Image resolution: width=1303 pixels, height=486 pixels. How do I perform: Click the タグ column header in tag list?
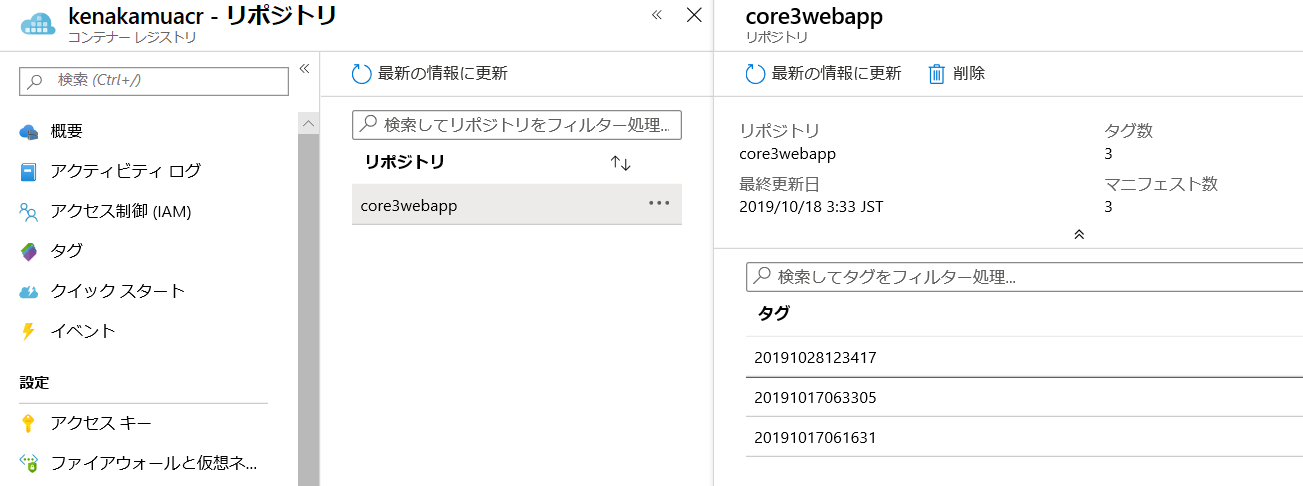tap(774, 313)
